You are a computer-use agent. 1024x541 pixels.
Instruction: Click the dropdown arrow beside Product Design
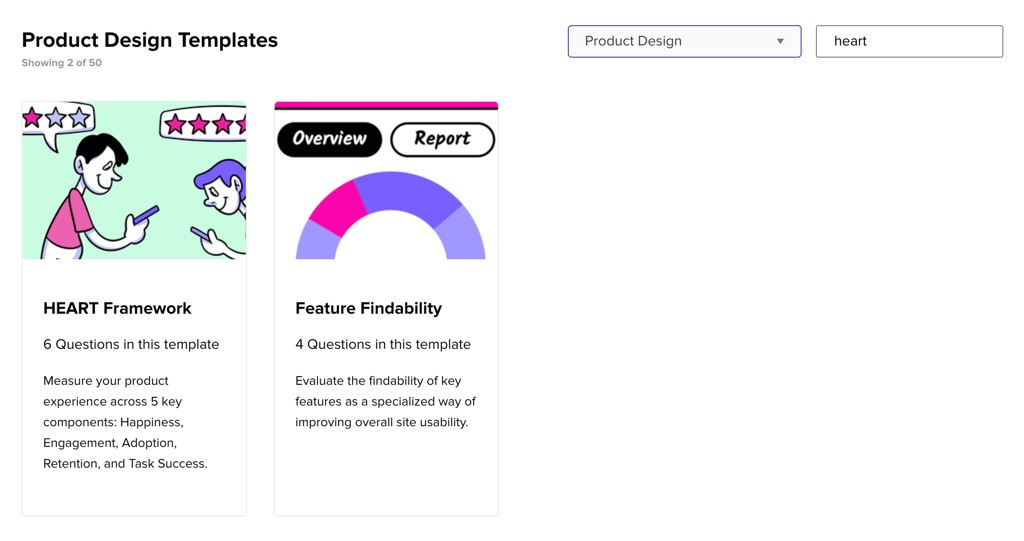click(x=780, y=41)
